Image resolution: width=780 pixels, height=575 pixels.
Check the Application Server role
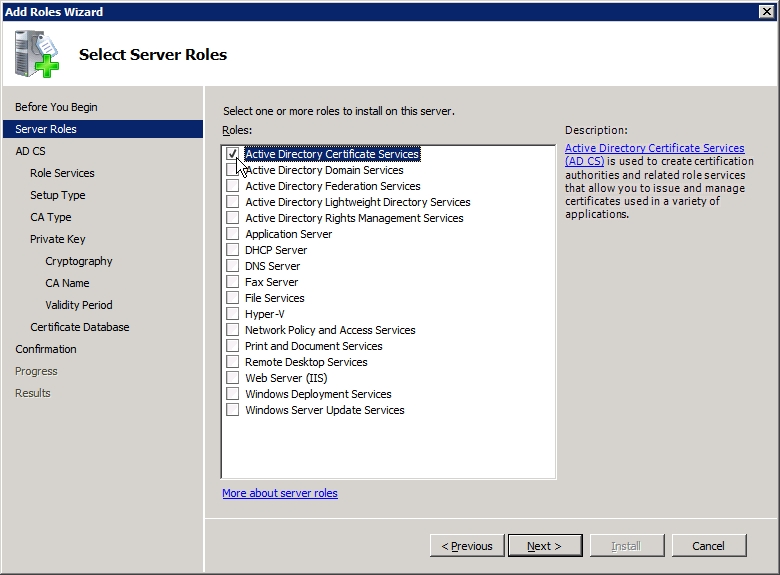point(232,234)
